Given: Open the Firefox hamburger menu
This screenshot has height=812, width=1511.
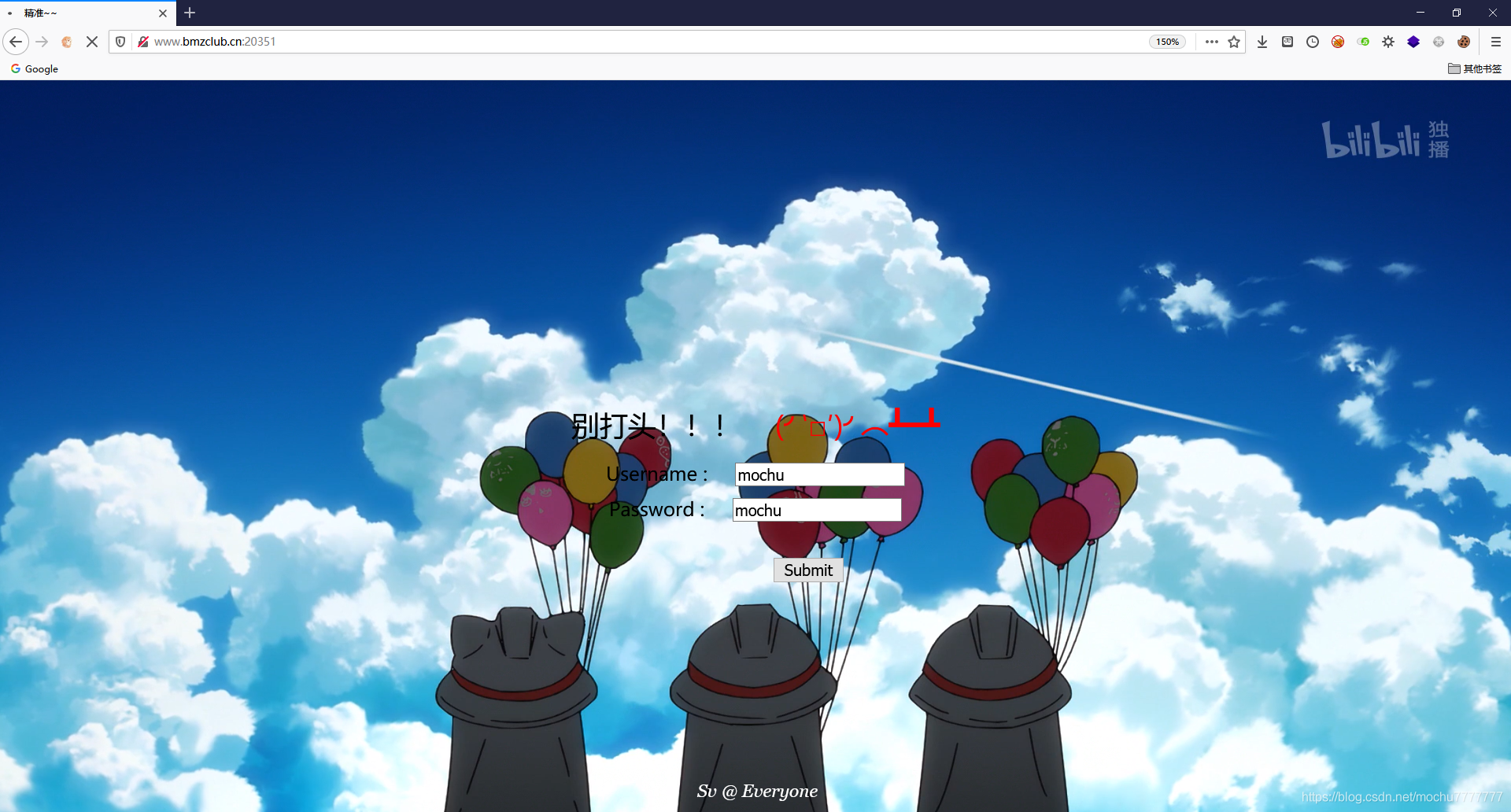Looking at the screenshot, I should click(x=1496, y=42).
